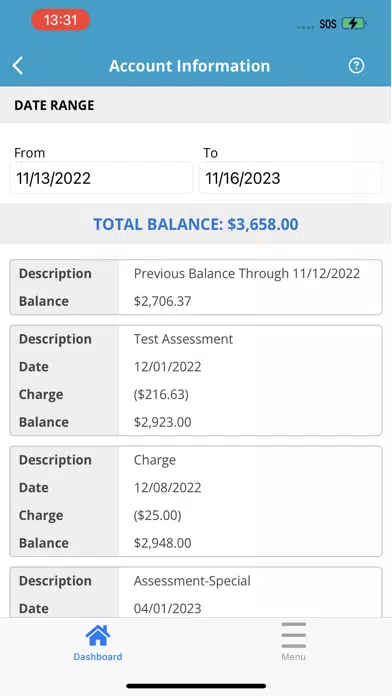392x696 pixels.
Task: Select the To date field 11/16/2023
Action: (x=290, y=178)
